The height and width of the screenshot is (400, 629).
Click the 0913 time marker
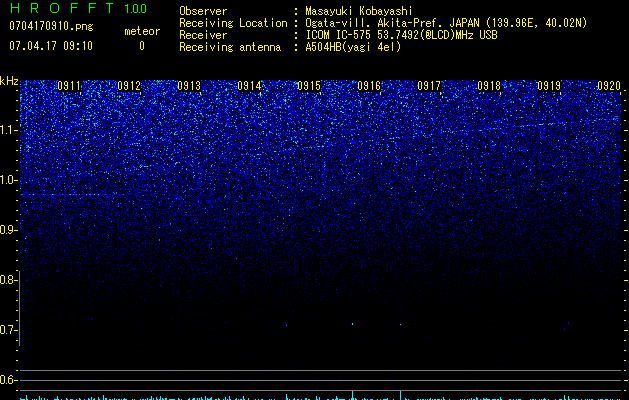pyautogui.click(x=189, y=86)
